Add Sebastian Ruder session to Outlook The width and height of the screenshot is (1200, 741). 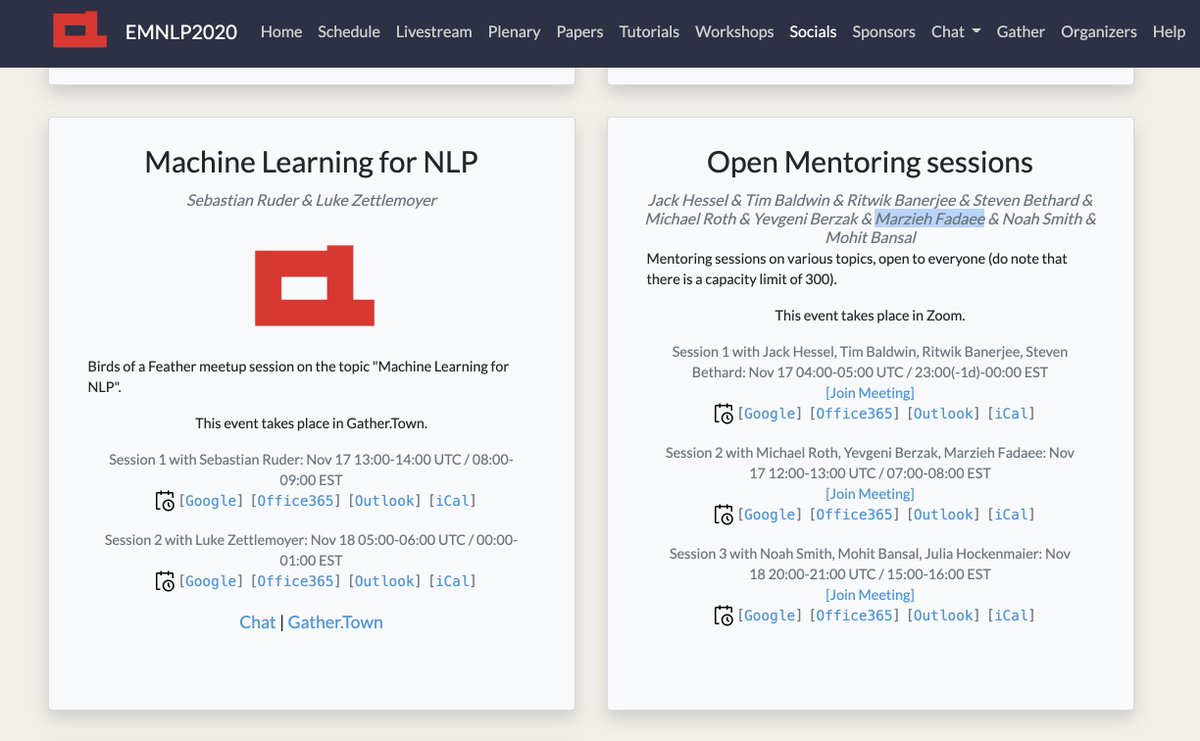pos(385,500)
